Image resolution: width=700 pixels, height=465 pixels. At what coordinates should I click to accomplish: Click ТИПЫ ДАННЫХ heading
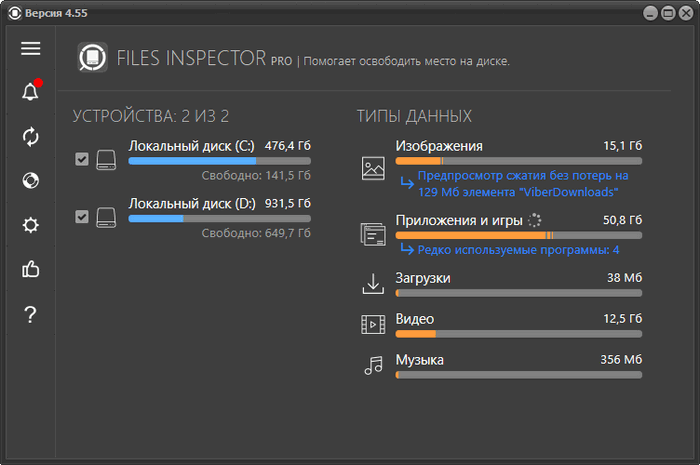point(414,116)
